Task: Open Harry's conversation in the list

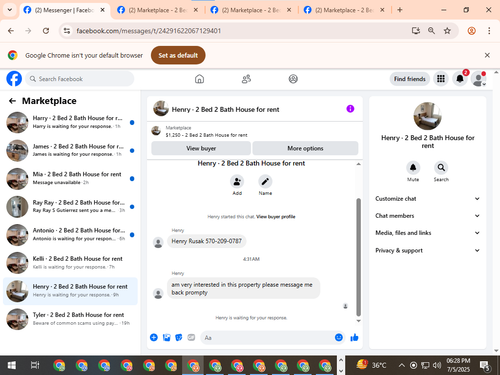Action: 70,122
